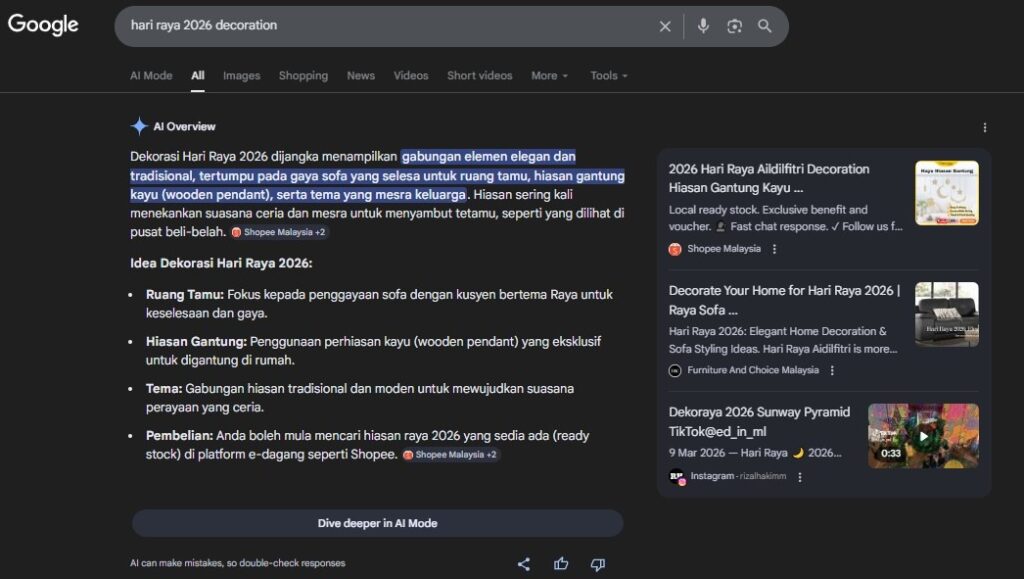Expand the Tools dropdown

(608, 76)
